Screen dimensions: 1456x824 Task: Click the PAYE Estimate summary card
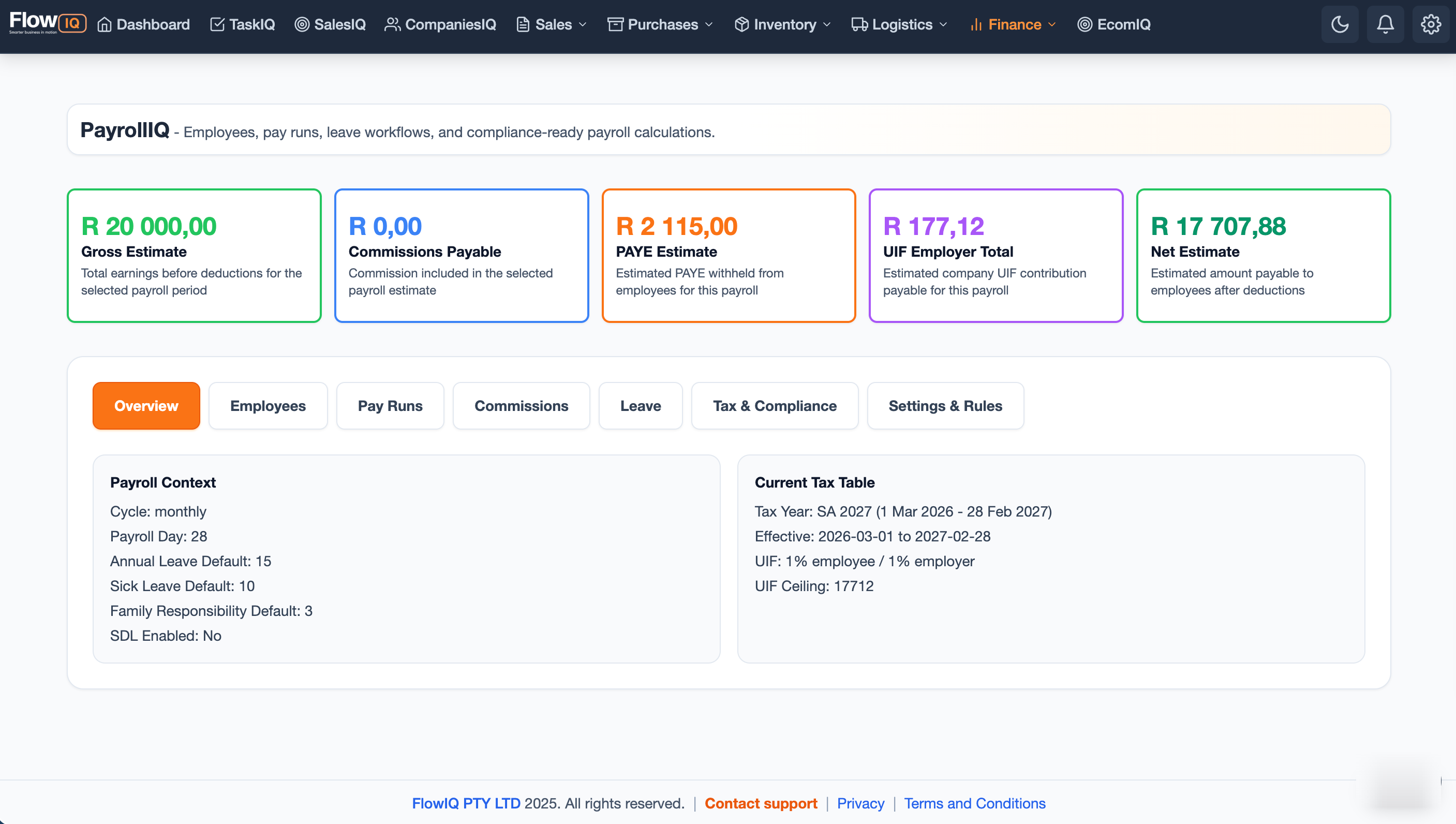pos(729,255)
